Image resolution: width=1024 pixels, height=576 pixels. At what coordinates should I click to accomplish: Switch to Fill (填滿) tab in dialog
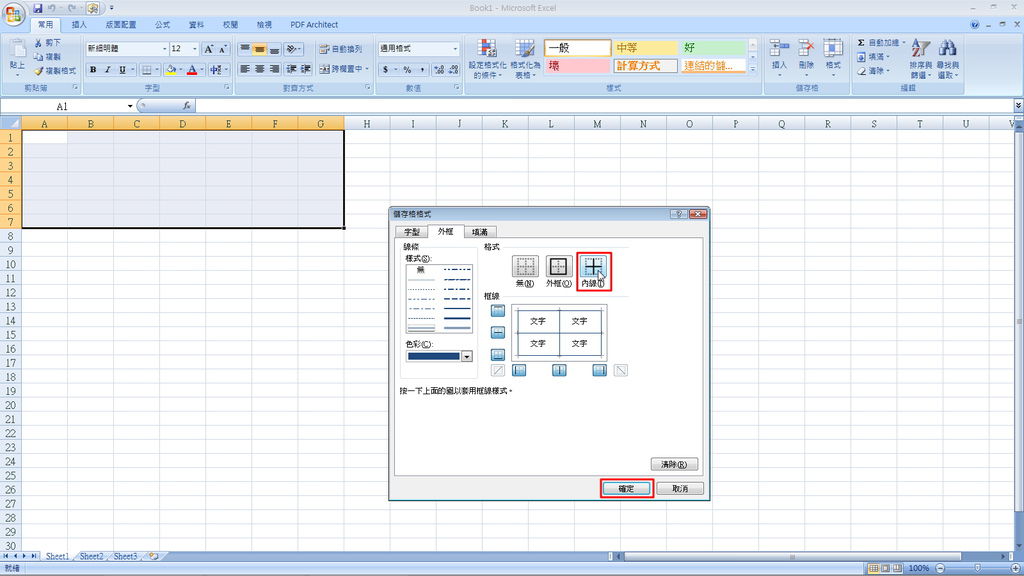480,232
